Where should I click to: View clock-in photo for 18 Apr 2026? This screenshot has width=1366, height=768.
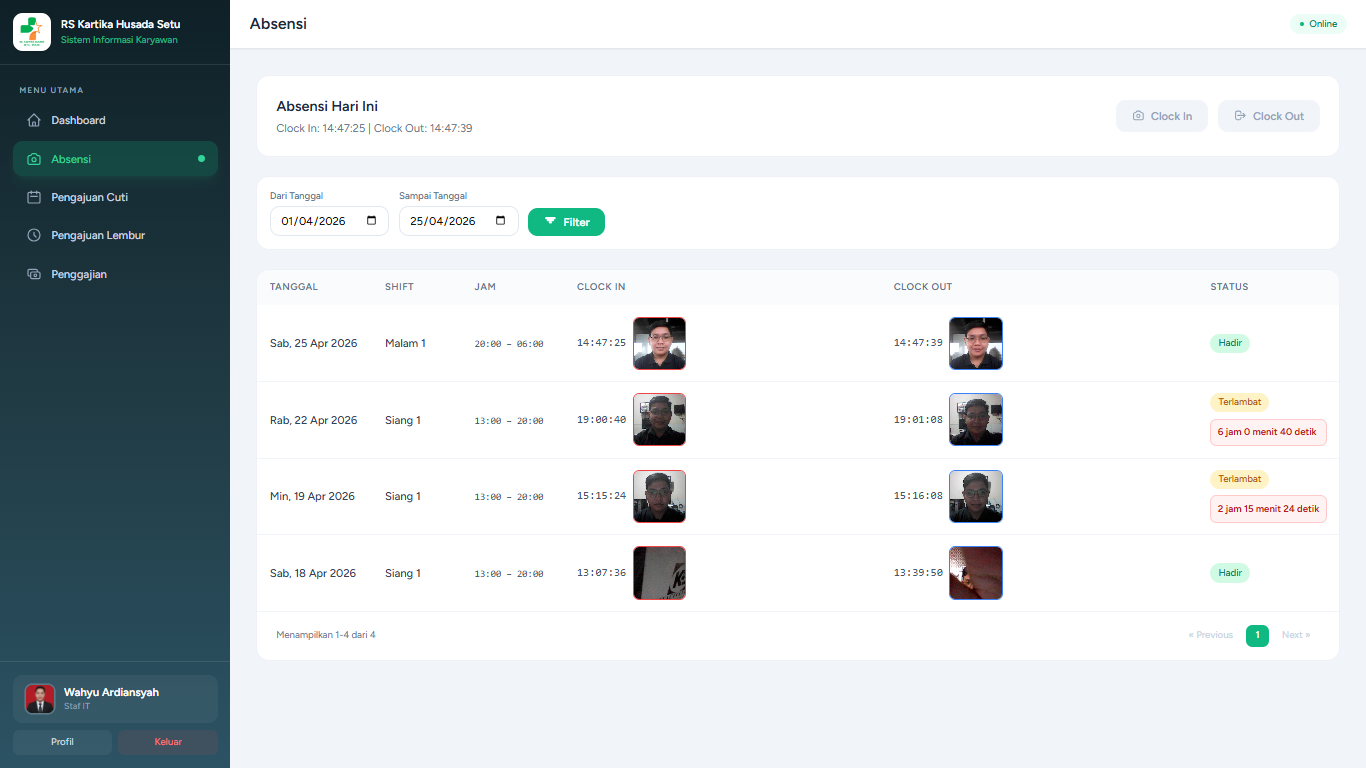(x=659, y=573)
